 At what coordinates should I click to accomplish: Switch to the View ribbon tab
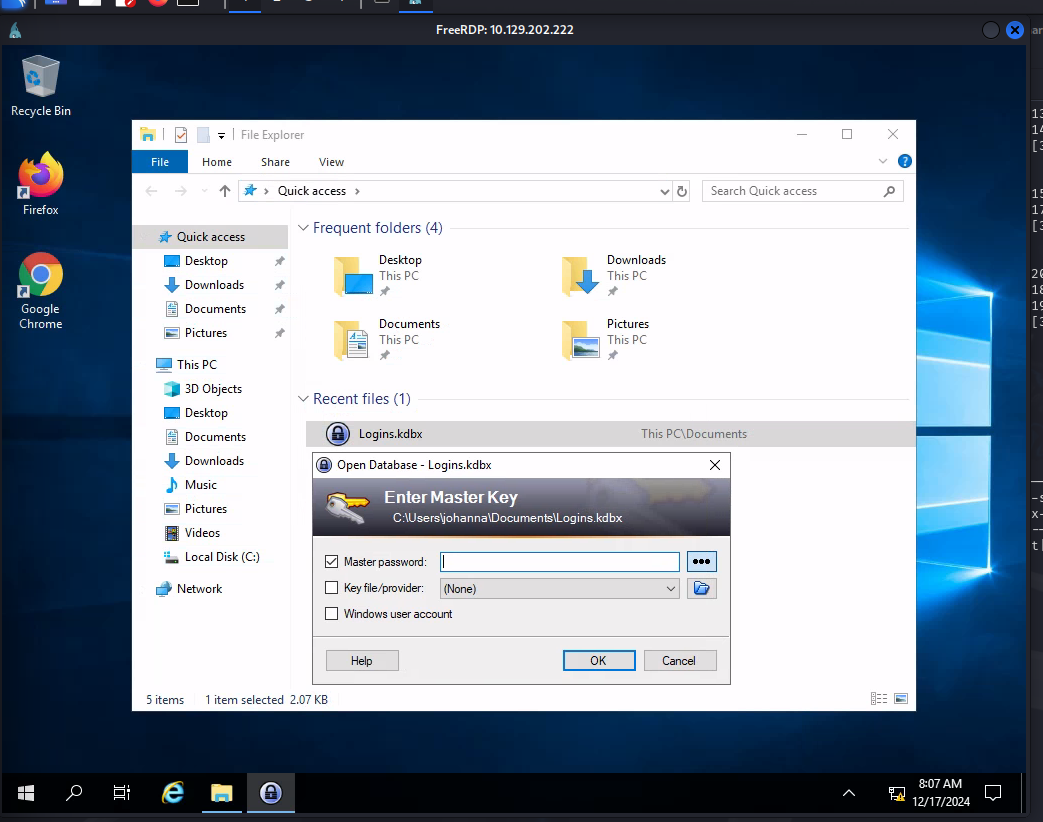click(331, 162)
